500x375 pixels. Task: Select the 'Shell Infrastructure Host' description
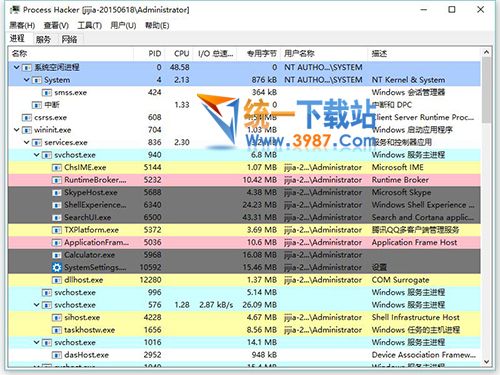pos(416,317)
